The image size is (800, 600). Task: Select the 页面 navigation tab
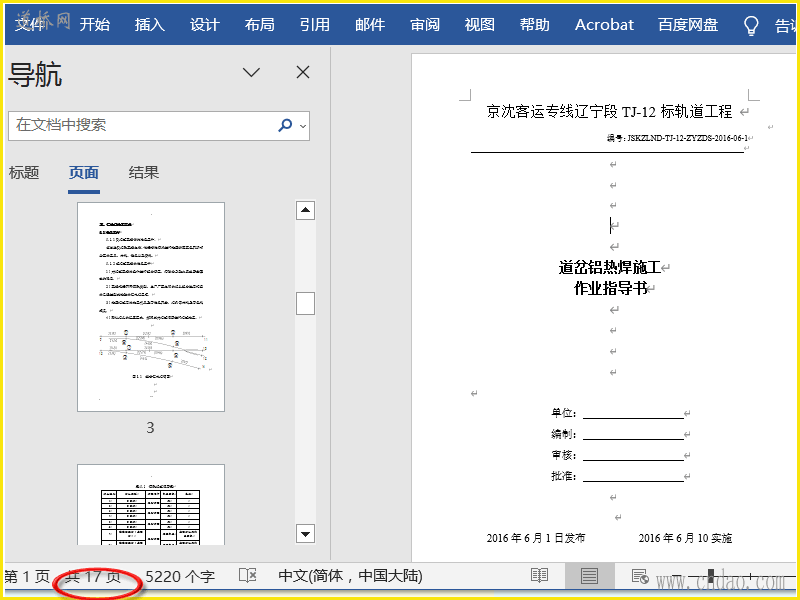84,172
